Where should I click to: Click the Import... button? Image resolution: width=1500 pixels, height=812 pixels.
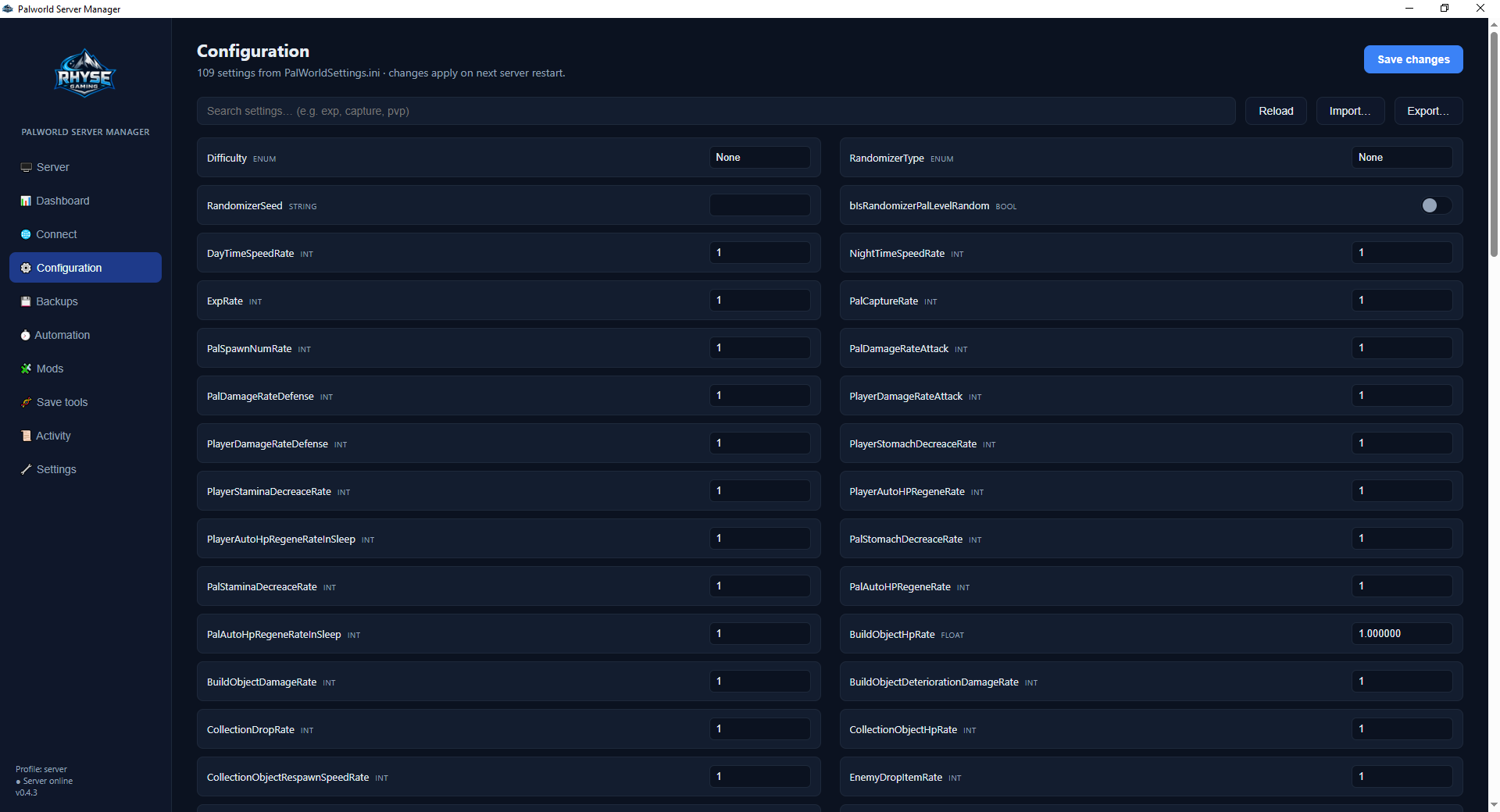tap(1350, 111)
